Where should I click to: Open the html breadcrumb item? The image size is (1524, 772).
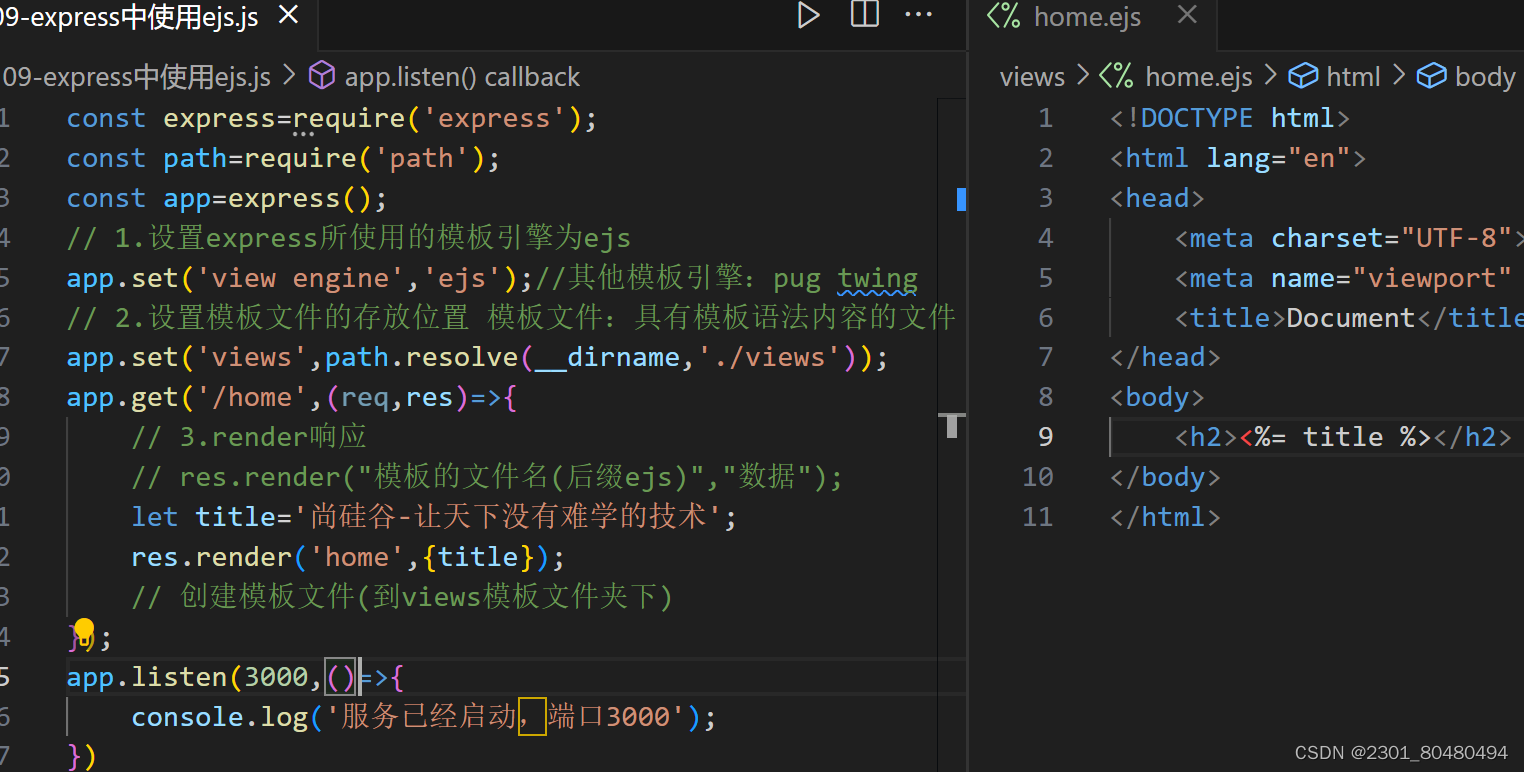click(1353, 77)
